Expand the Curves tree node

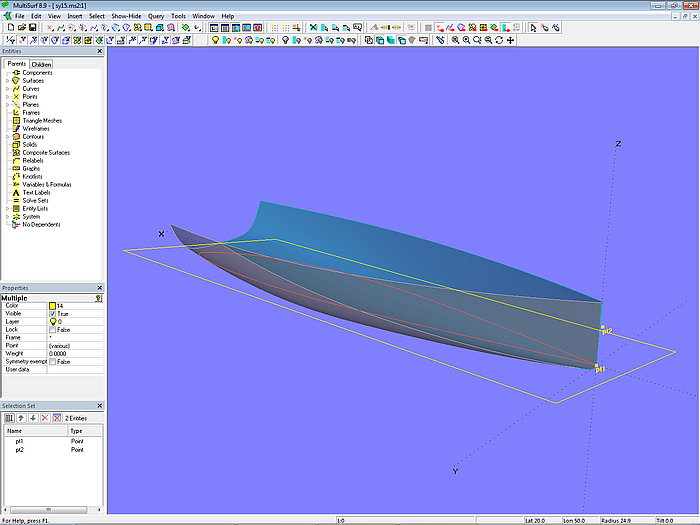(8, 89)
